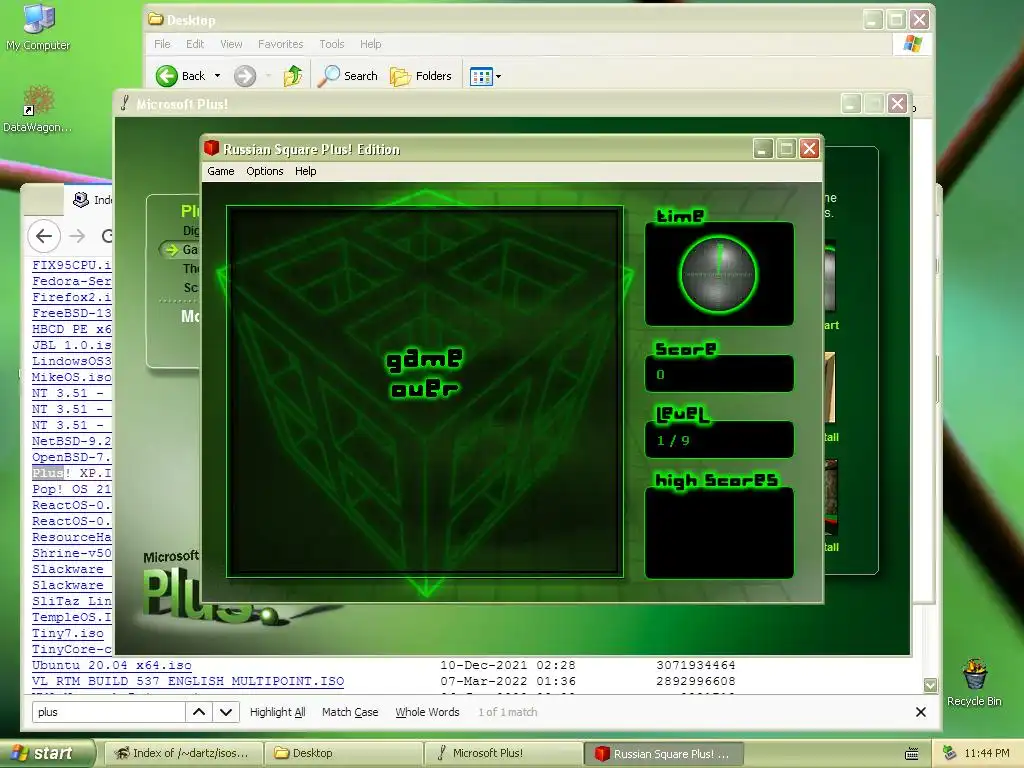Viewport: 1024px width, 768px height.
Task: Toggle Match Case in find bar
Action: (350, 712)
